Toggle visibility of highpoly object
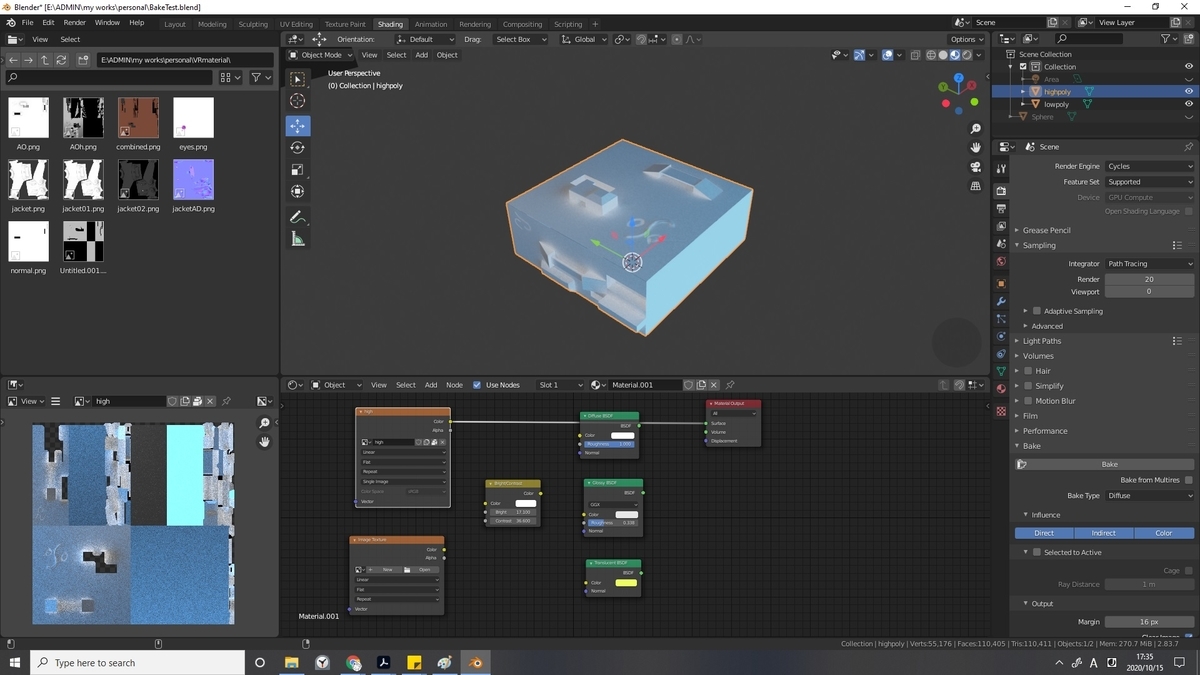Screen dimensions: 1200x675 click(1188, 91)
